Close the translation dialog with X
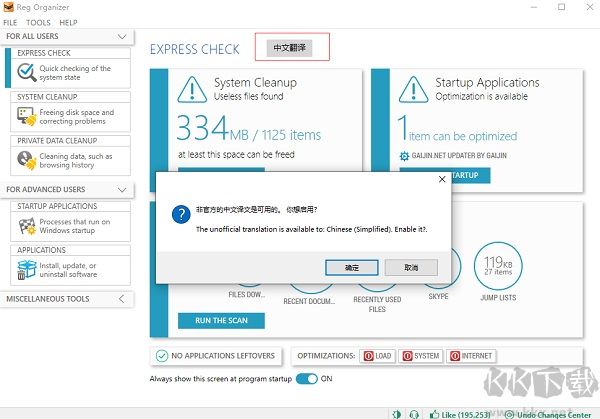This screenshot has height=419, width=600. (x=442, y=179)
